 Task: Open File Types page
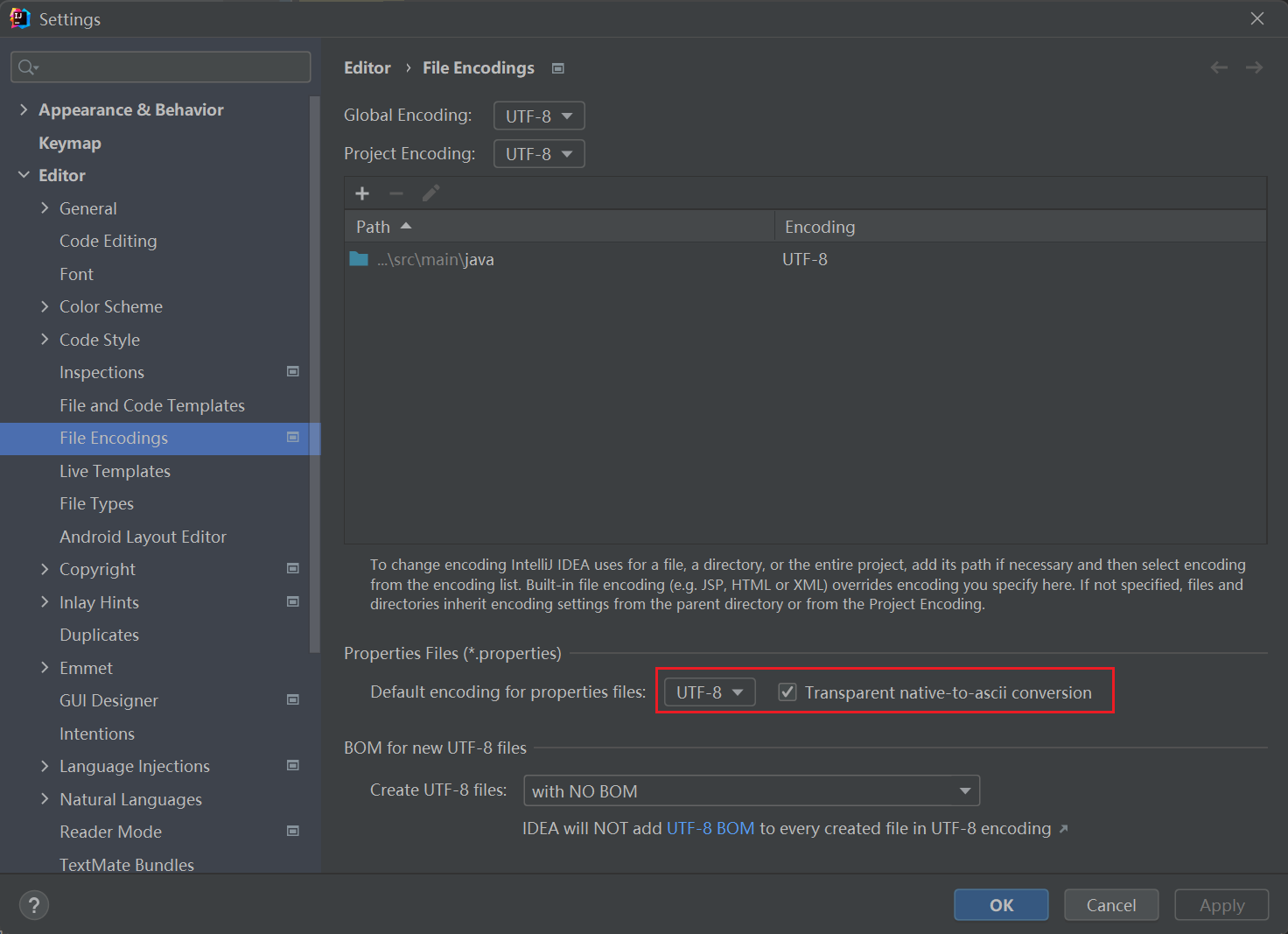(96, 503)
